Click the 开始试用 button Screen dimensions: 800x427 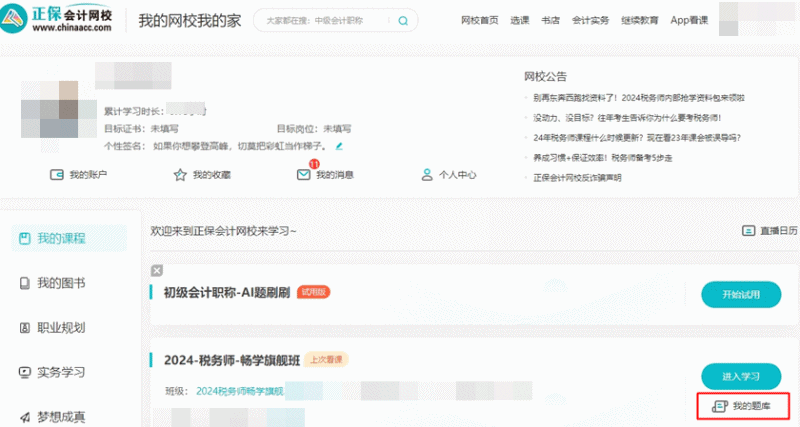click(x=741, y=294)
